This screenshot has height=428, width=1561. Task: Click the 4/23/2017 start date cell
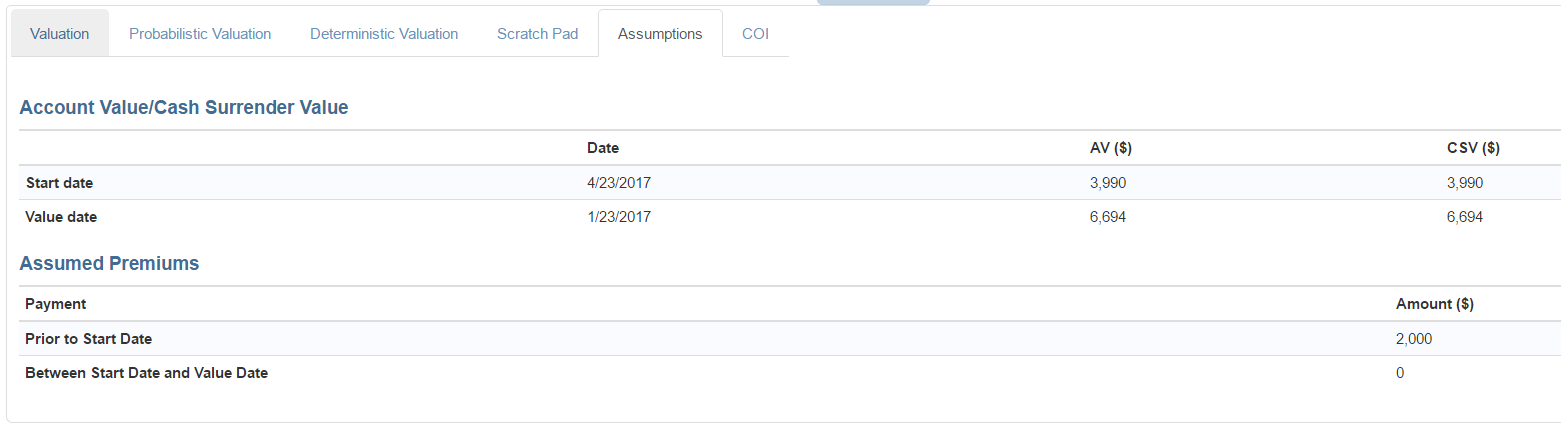click(x=619, y=183)
